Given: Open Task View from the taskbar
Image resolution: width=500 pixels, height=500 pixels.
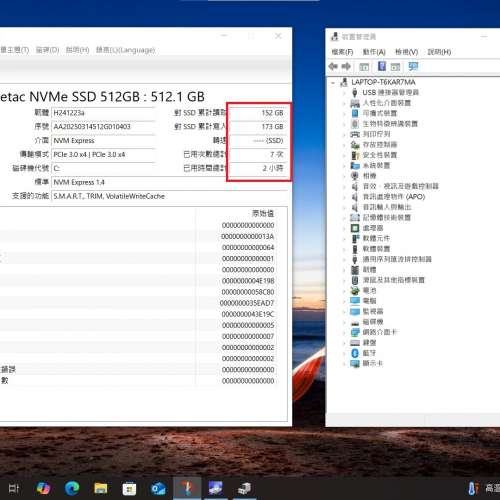Looking at the screenshot, I should pyautogui.click(x=14, y=489).
